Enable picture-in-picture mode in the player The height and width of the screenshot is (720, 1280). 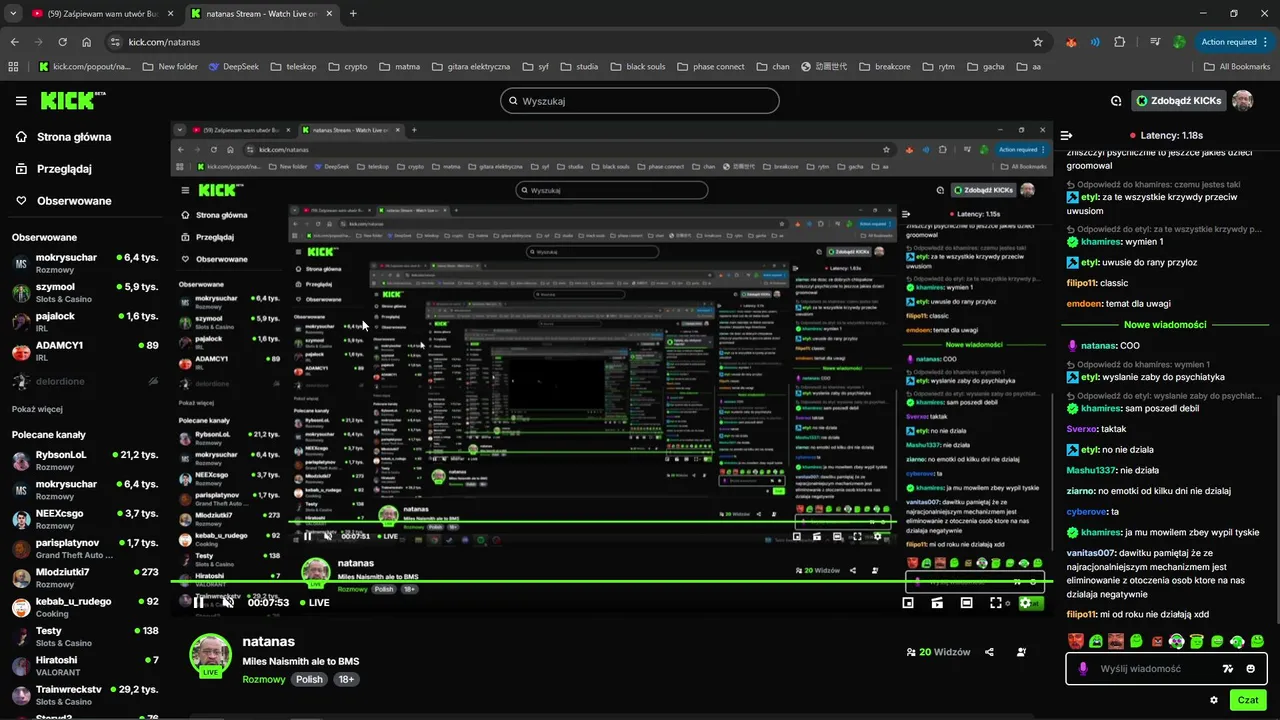click(x=908, y=603)
